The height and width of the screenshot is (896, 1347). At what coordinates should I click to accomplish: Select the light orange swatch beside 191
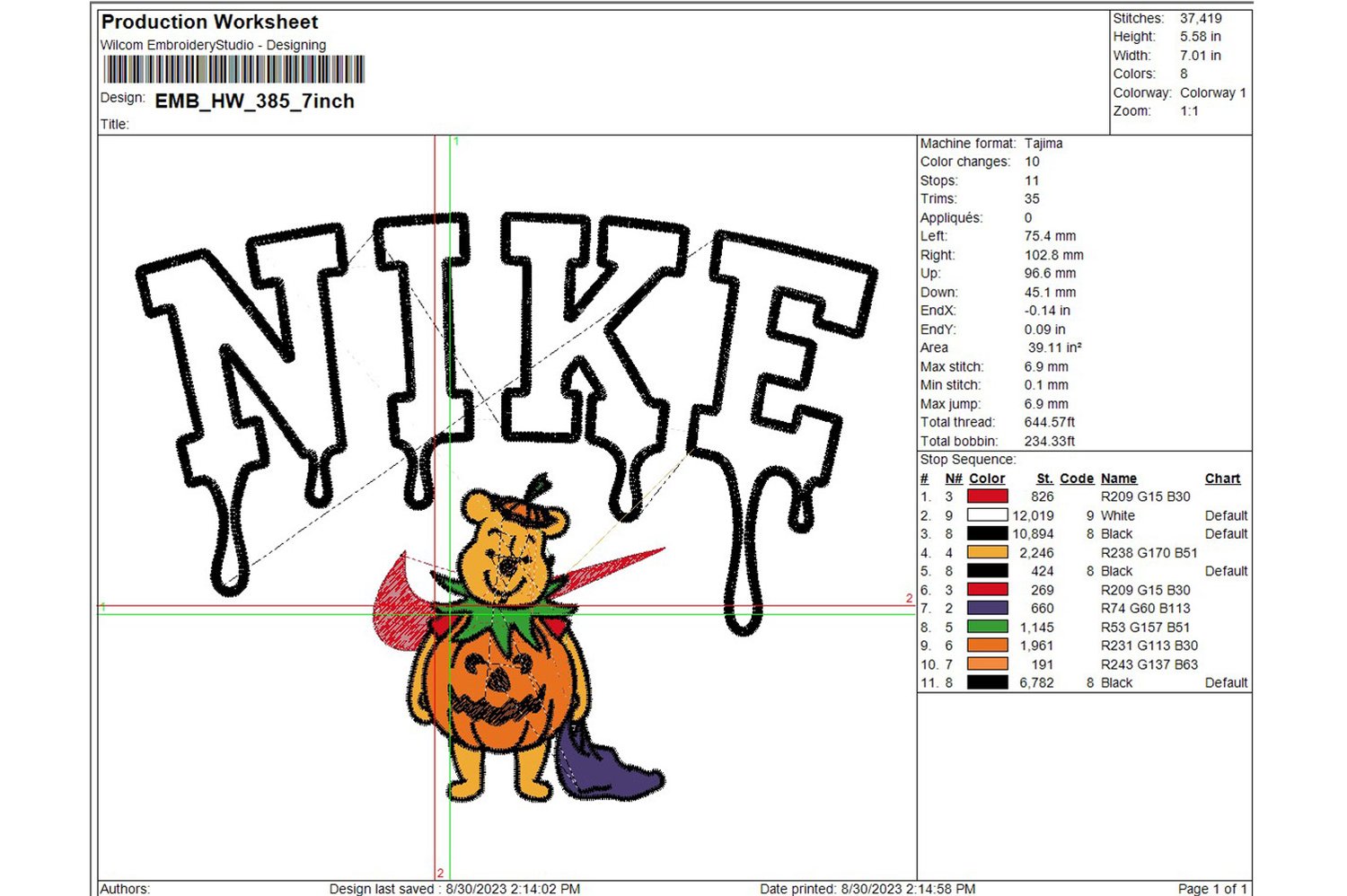pyautogui.click(x=987, y=664)
